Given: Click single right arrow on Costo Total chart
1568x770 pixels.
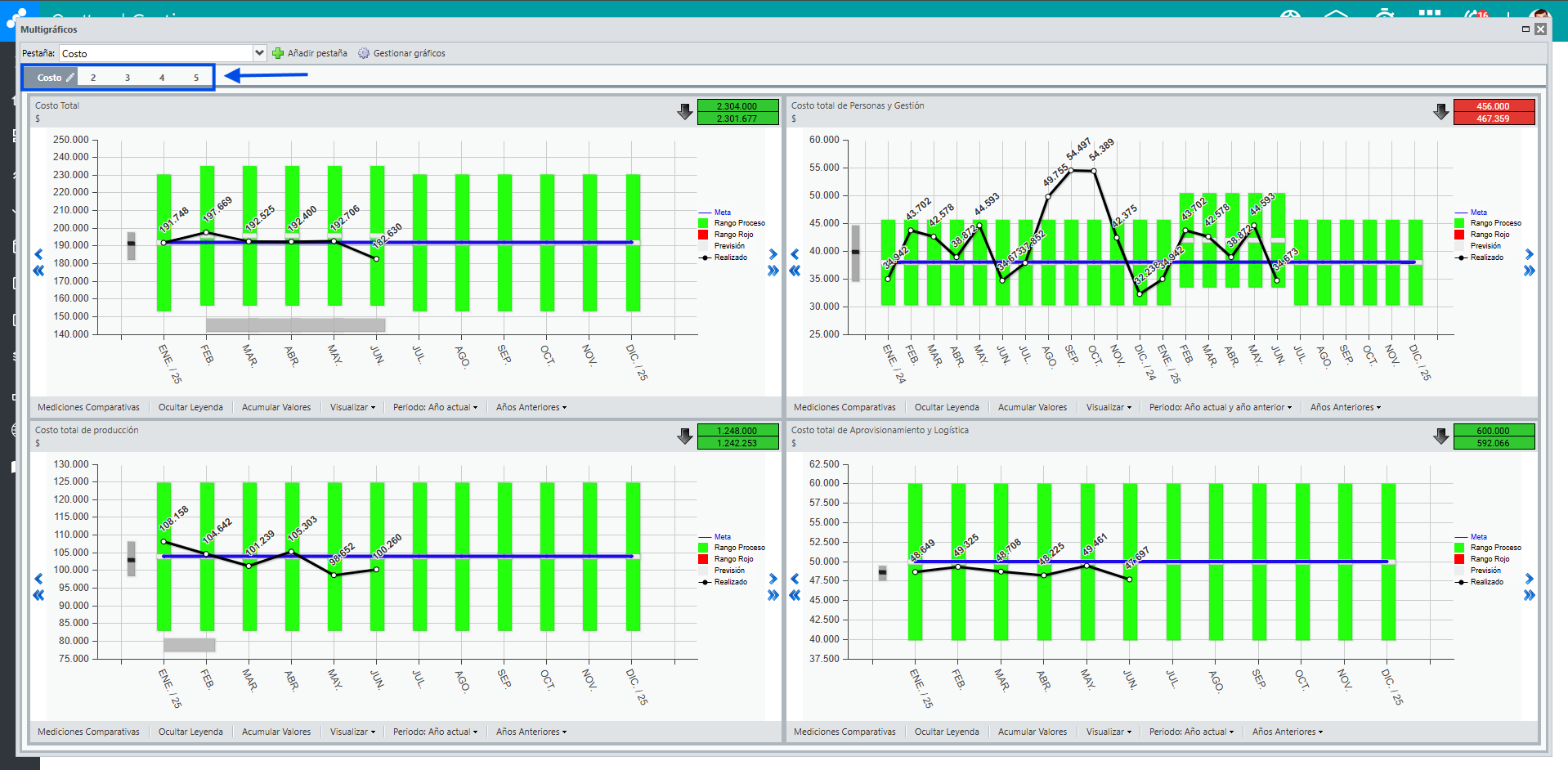Looking at the screenshot, I should 773,254.
